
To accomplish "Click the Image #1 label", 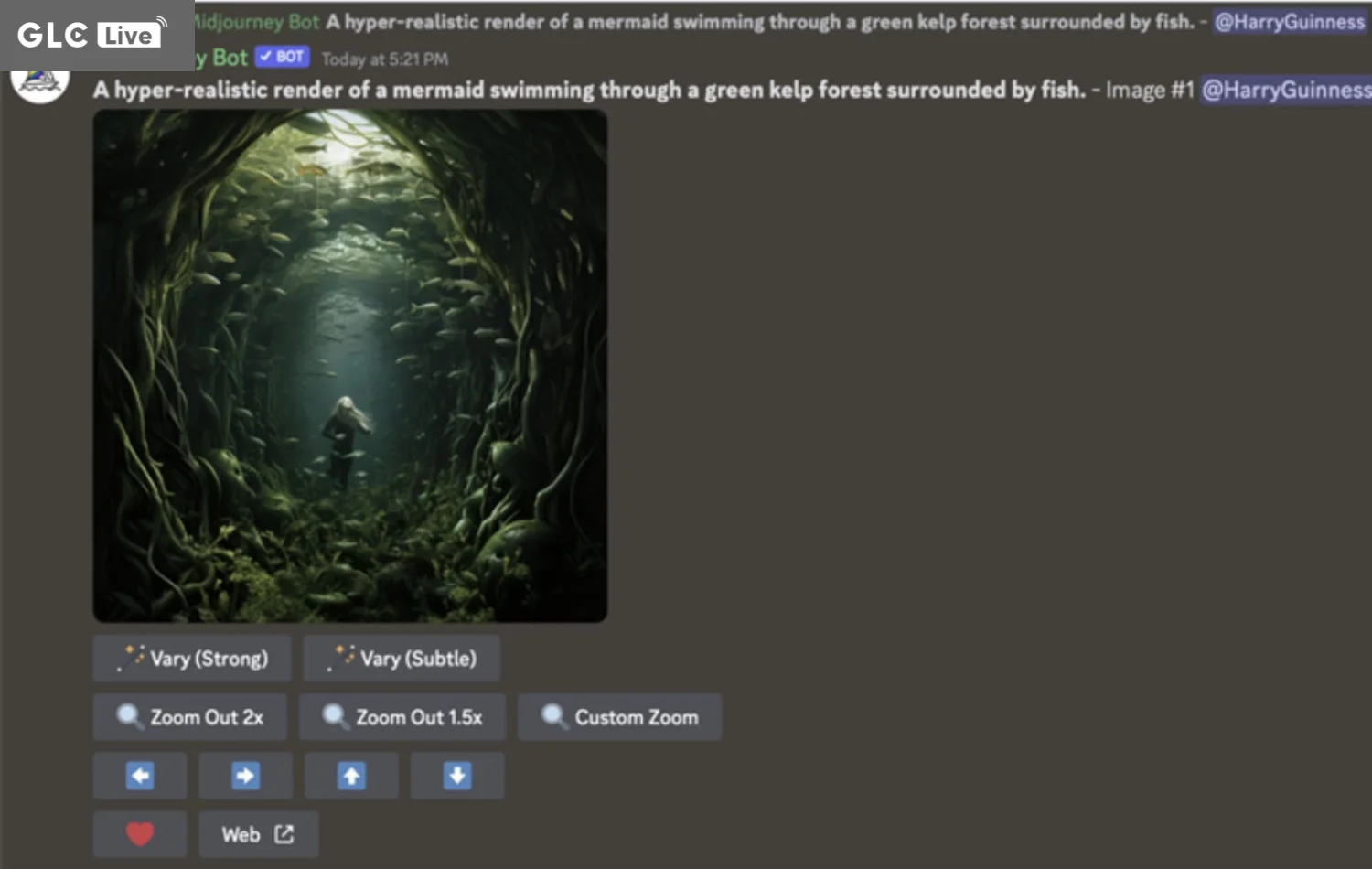I will click(x=1150, y=90).
